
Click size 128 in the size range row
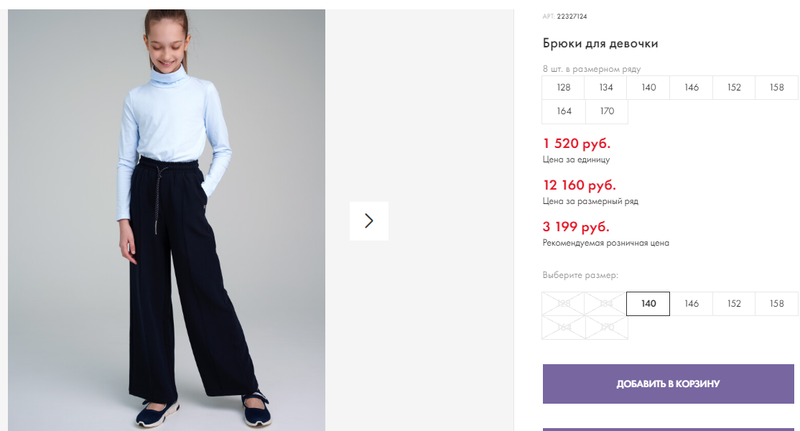tap(563, 87)
